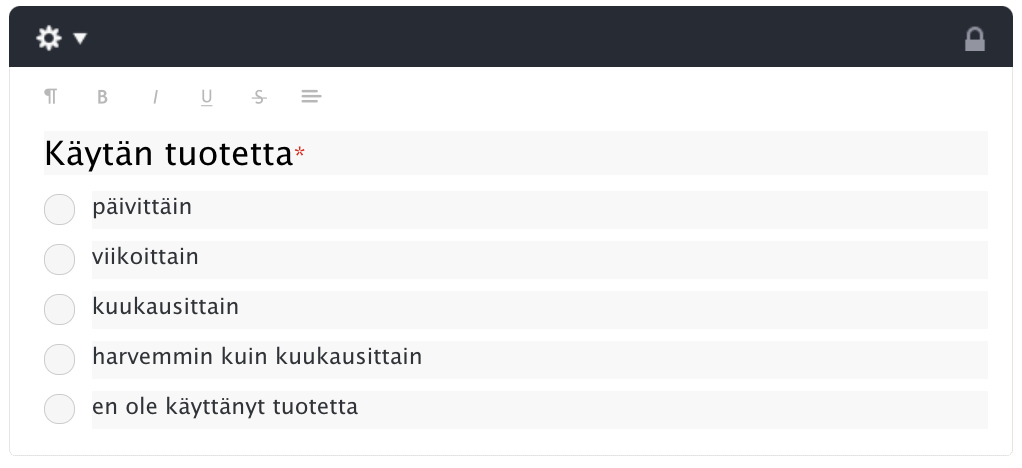
Task: Choose the en ole käyttänyt tuotetta radio button
Action: pos(59,409)
